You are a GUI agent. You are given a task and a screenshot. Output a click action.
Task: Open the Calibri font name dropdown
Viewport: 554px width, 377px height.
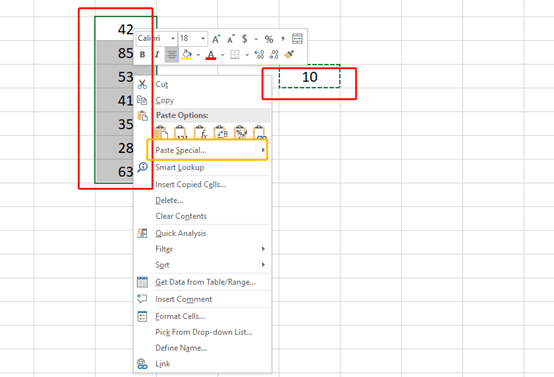tap(173, 39)
